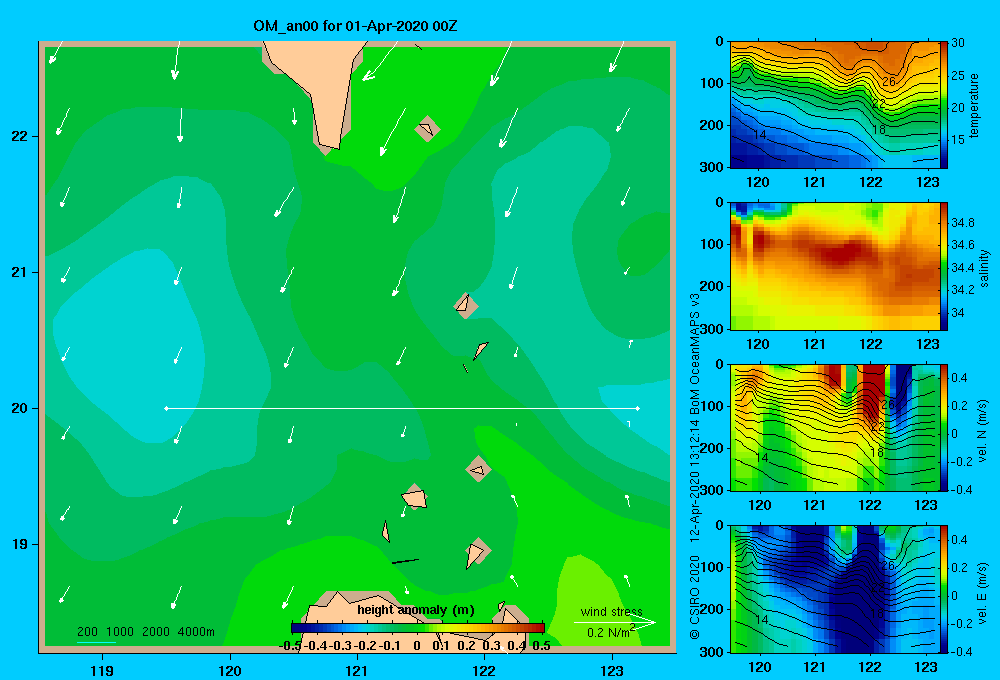Click the white transect line at latitude 20

pyautogui.click(x=402, y=408)
